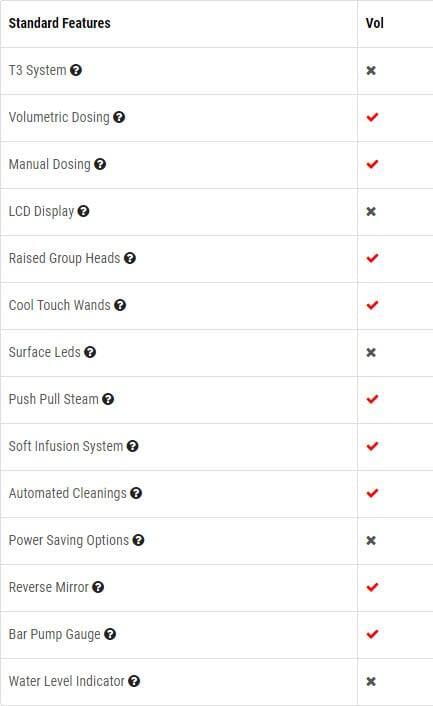The height and width of the screenshot is (706, 433).
Task: Open the Soft Infusion System help icon
Action: [132, 446]
